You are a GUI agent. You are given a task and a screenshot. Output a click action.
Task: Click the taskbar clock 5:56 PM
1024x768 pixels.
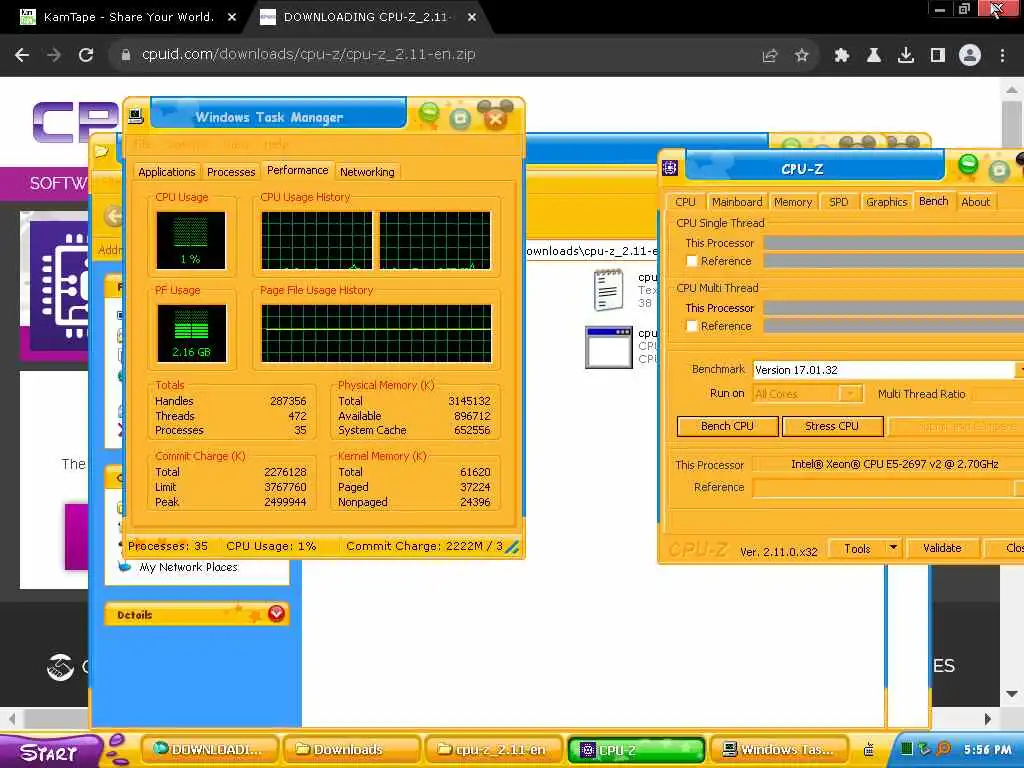tap(987, 750)
